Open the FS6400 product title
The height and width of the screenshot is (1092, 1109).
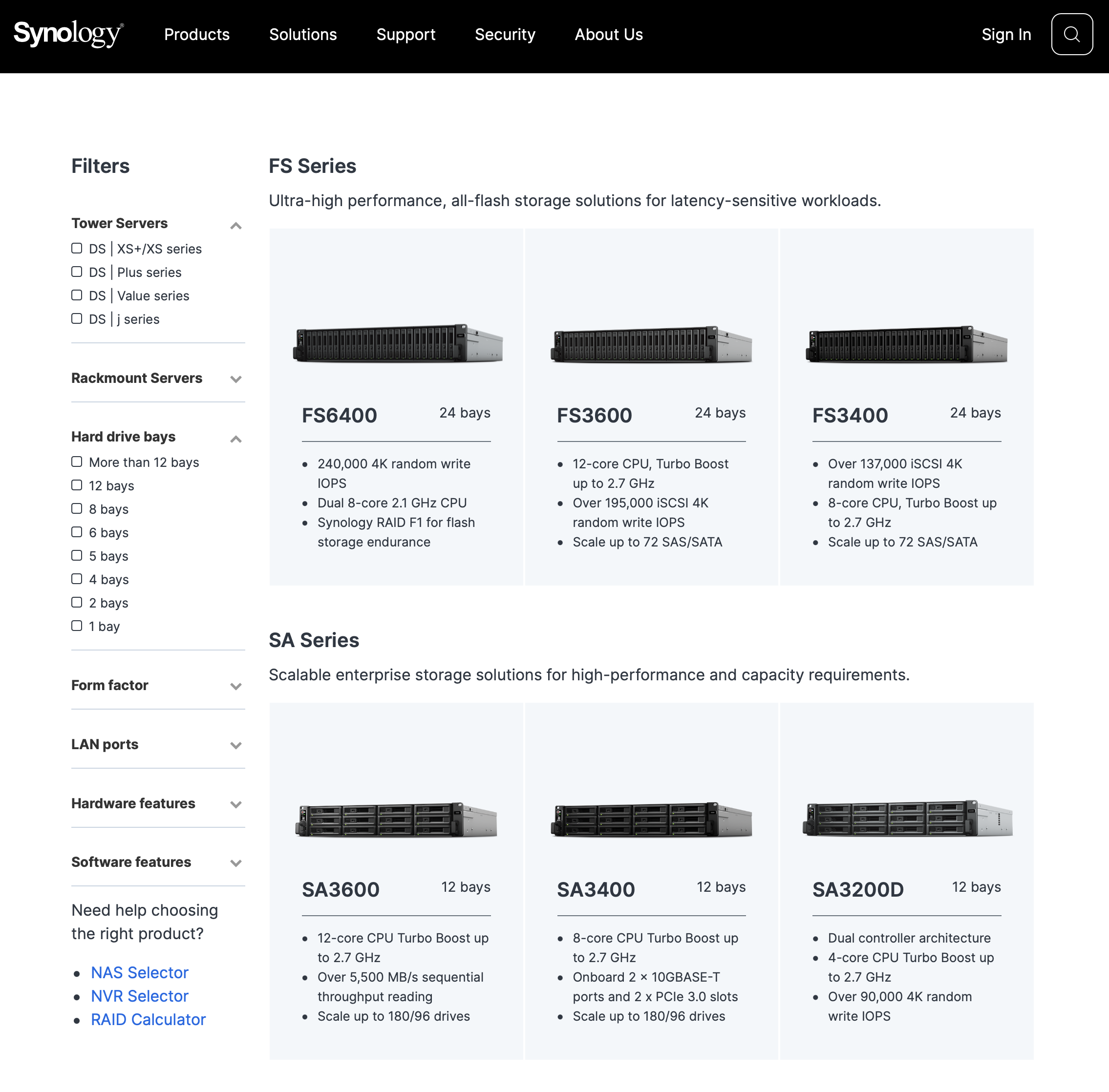(x=340, y=415)
